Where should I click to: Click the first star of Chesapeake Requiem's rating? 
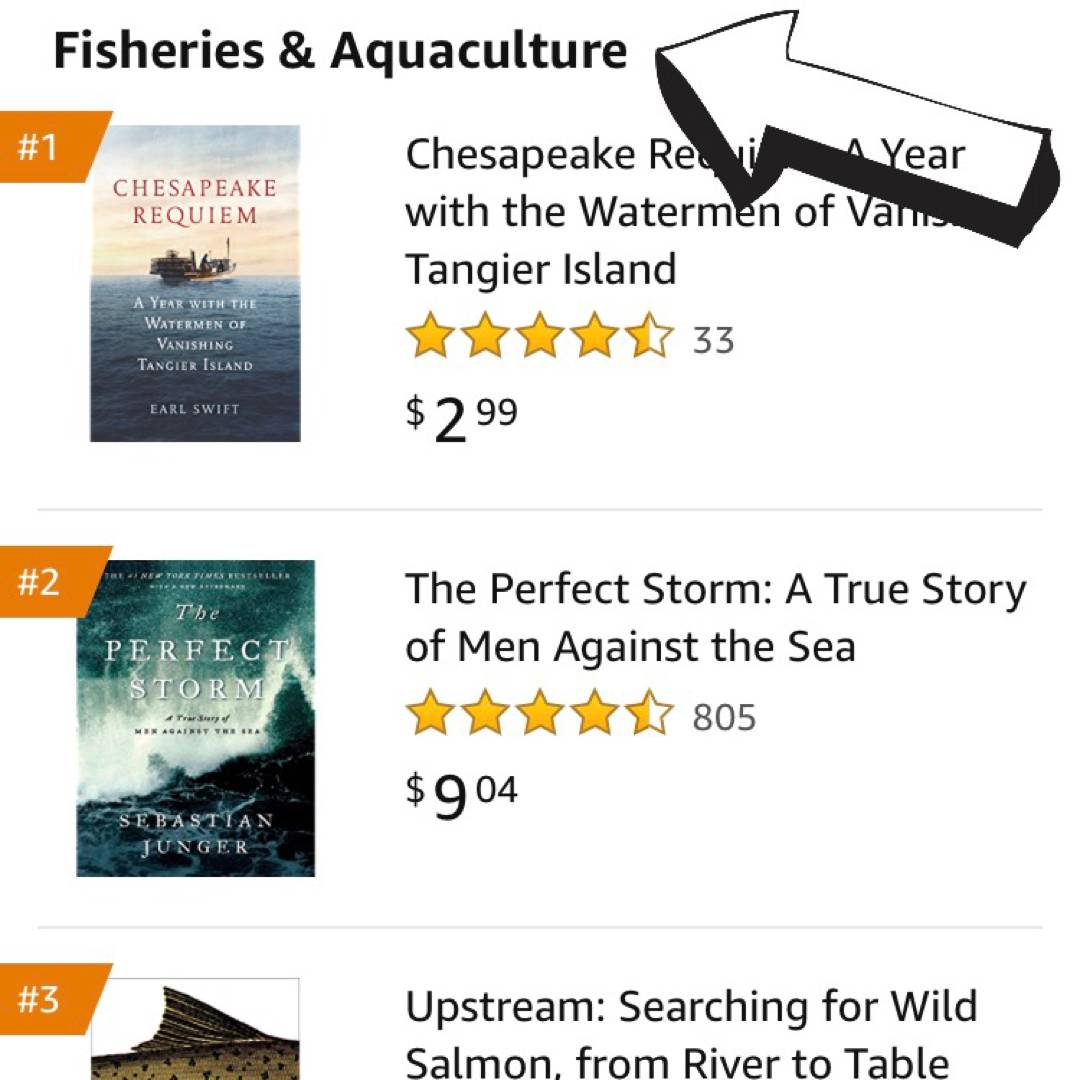tap(431, 336)
